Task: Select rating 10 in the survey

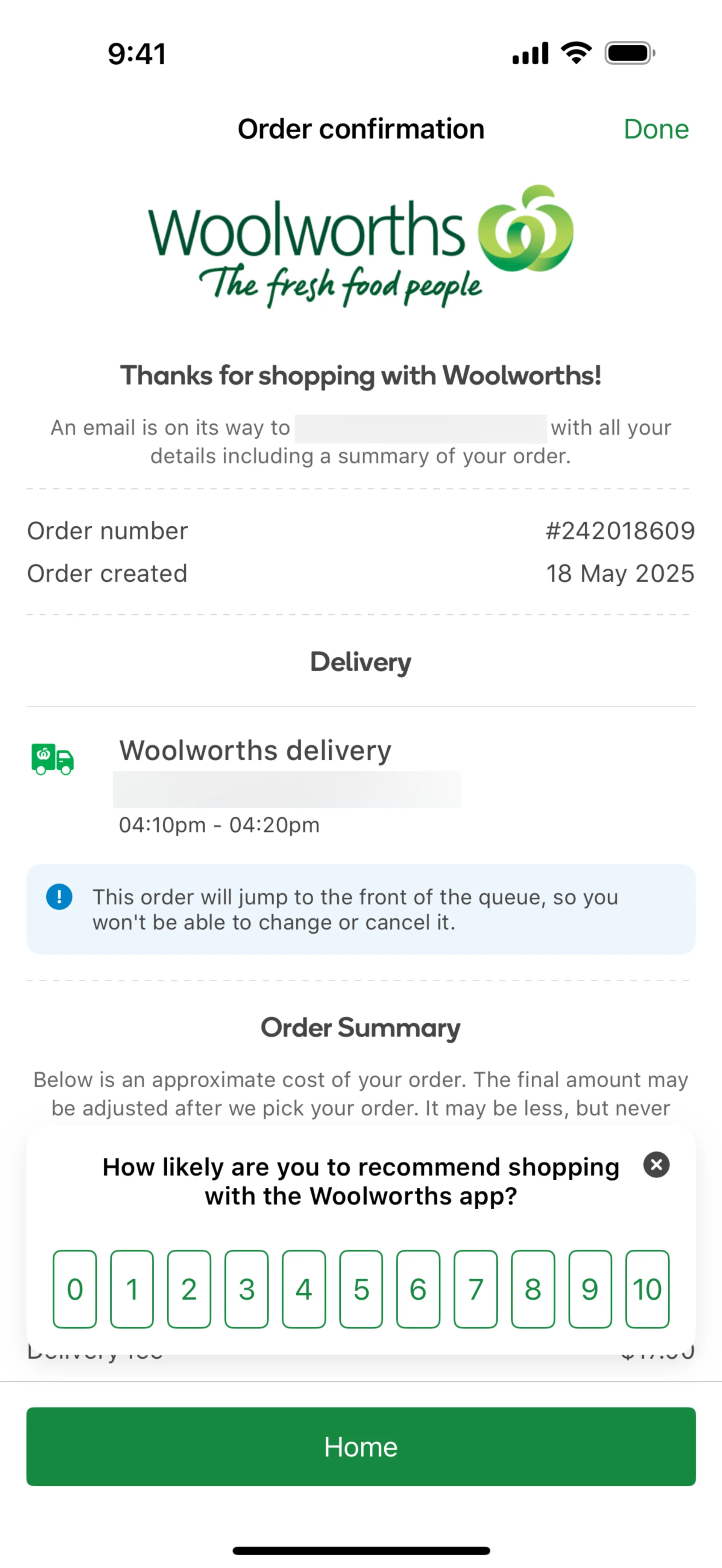Action: tap(647, 1289)
